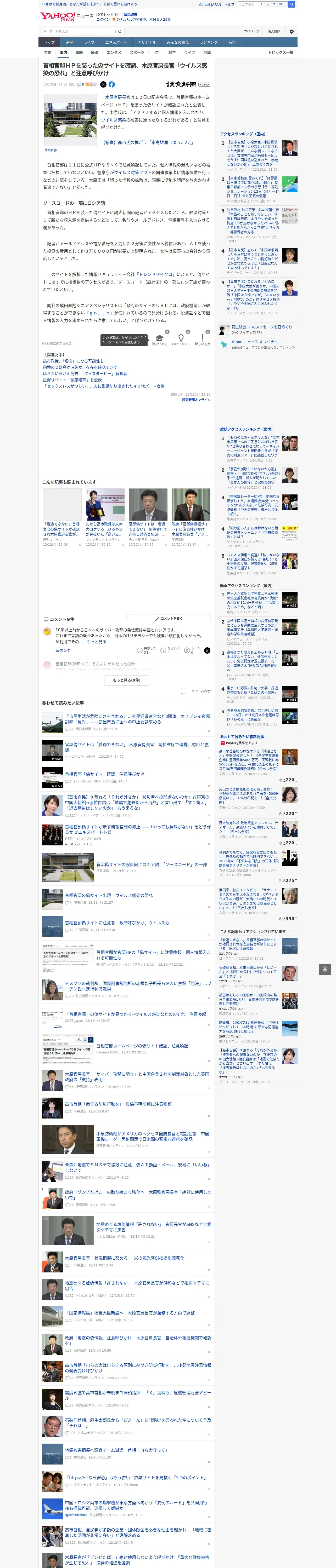Open the 経済 category

click(x=94, y=52)
